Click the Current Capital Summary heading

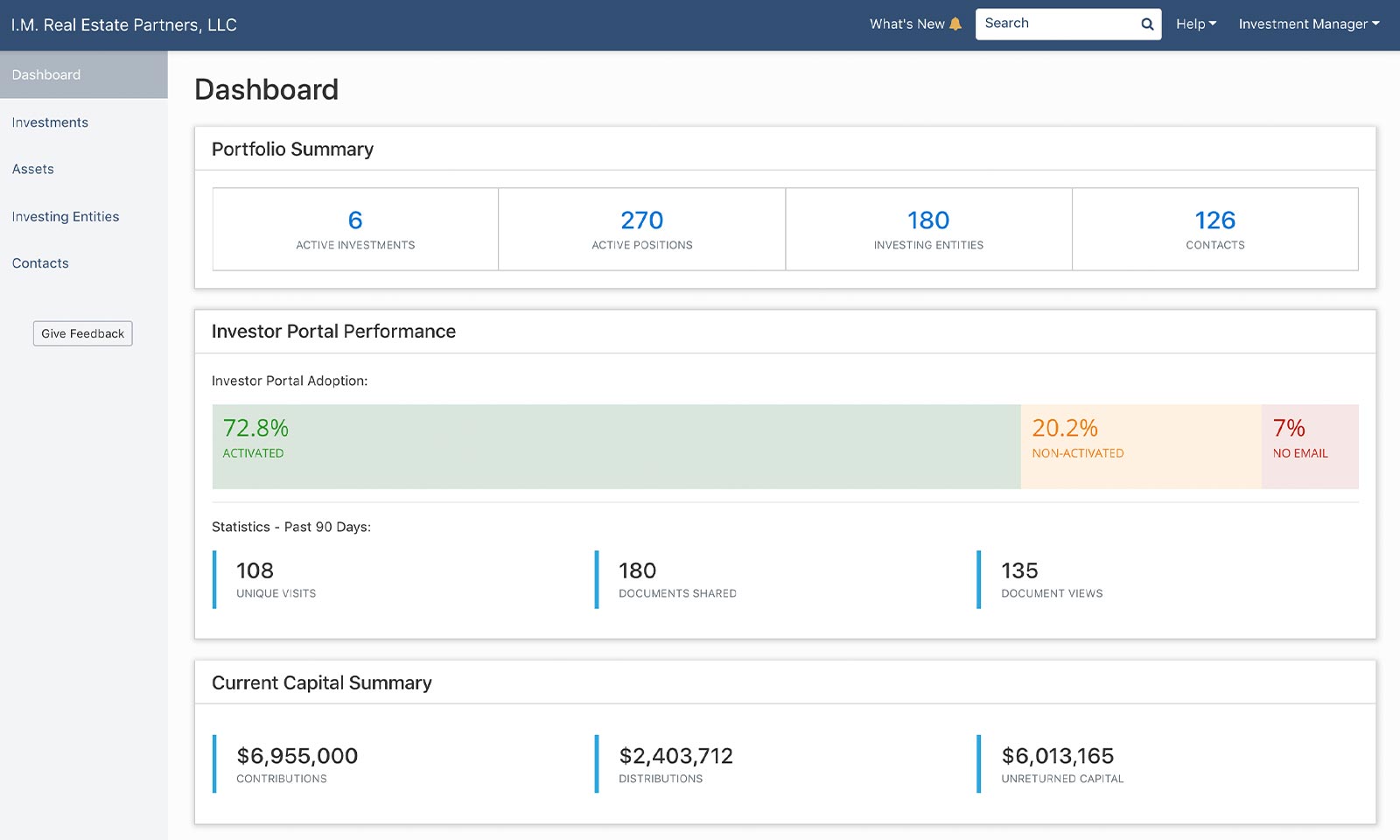click(x=322, y=682)
